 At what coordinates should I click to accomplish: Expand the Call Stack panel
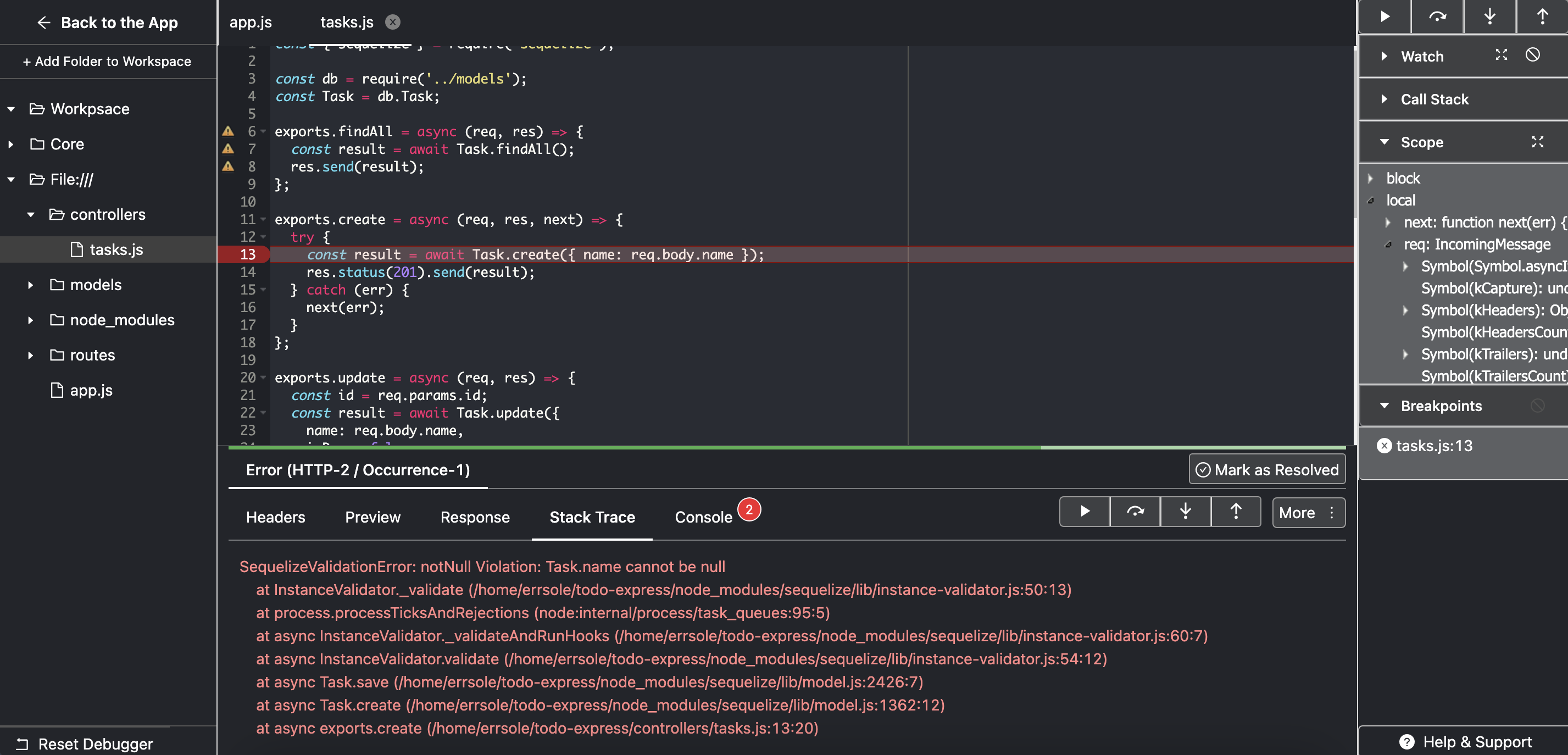click(x=1384, y=99)
